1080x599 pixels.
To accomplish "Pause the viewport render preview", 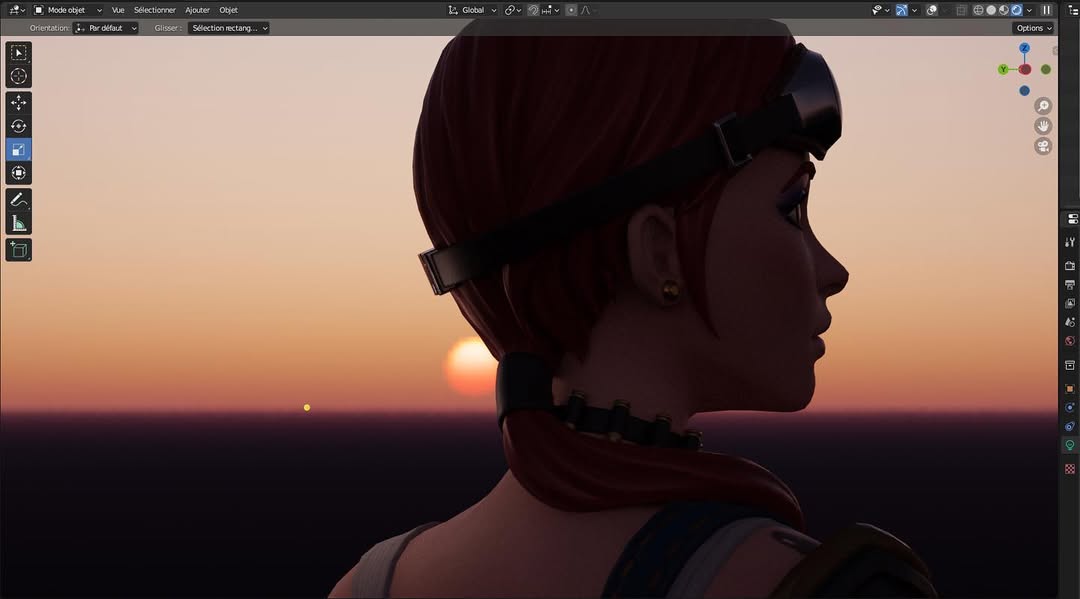I will pos(1046,10).
